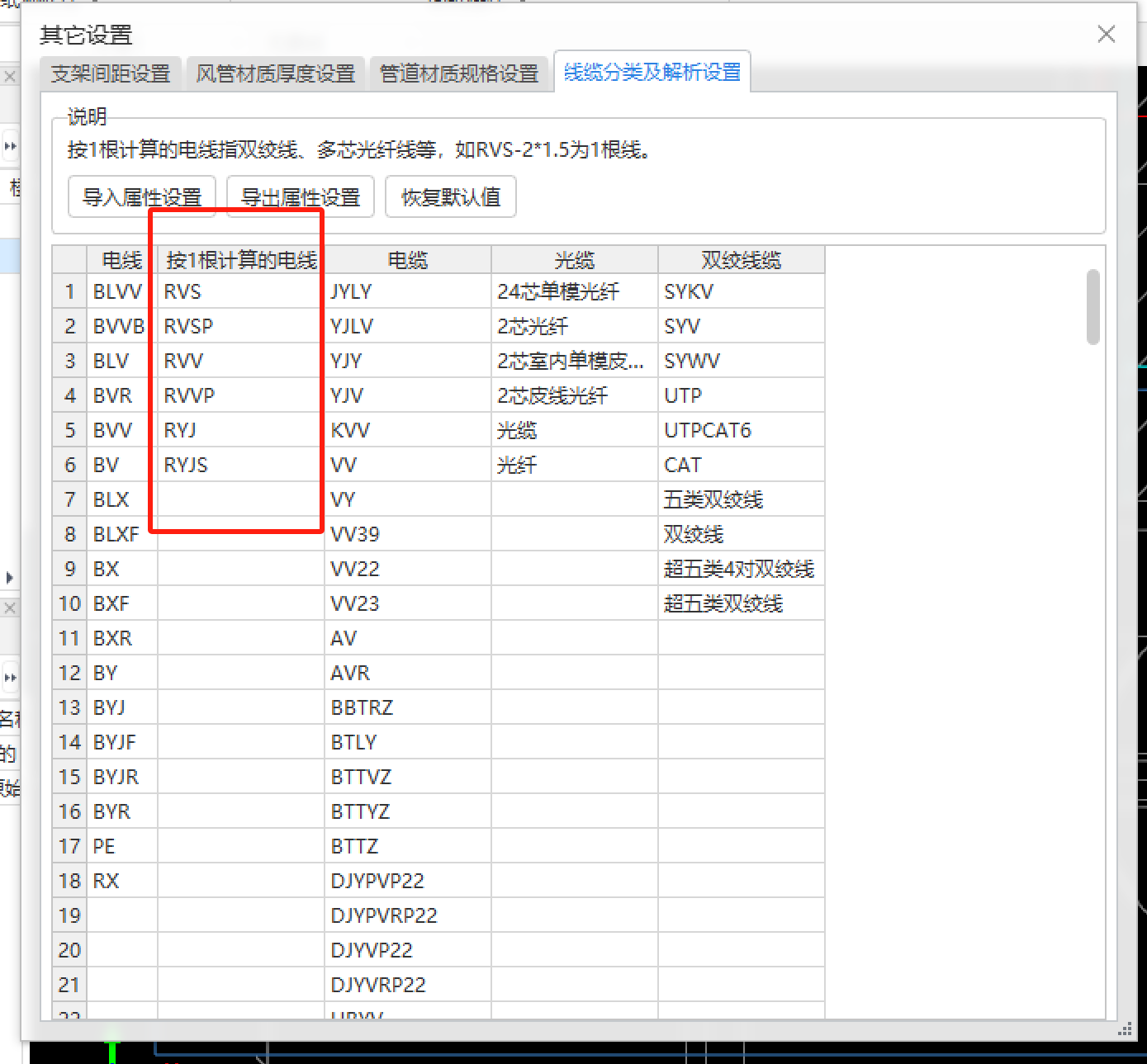Select the CAT cell
The width and height of the screenshot is (1147, 1064).
tap(742, 465)
